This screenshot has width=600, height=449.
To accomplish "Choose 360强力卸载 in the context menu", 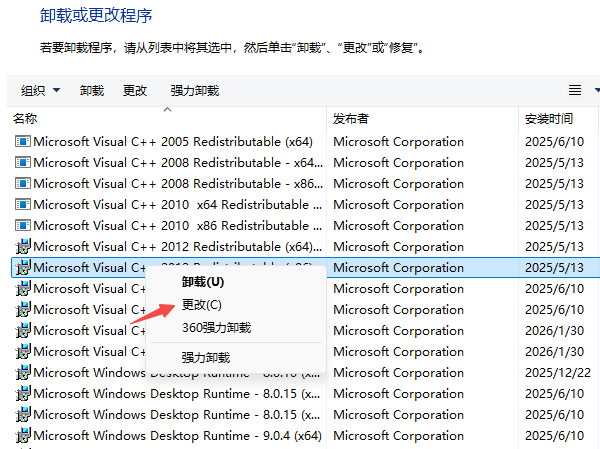I will pos(217,328).
